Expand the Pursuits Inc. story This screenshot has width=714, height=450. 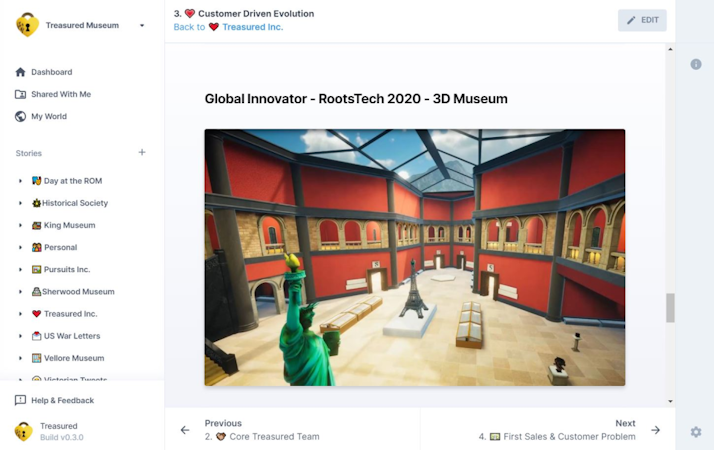20,270
